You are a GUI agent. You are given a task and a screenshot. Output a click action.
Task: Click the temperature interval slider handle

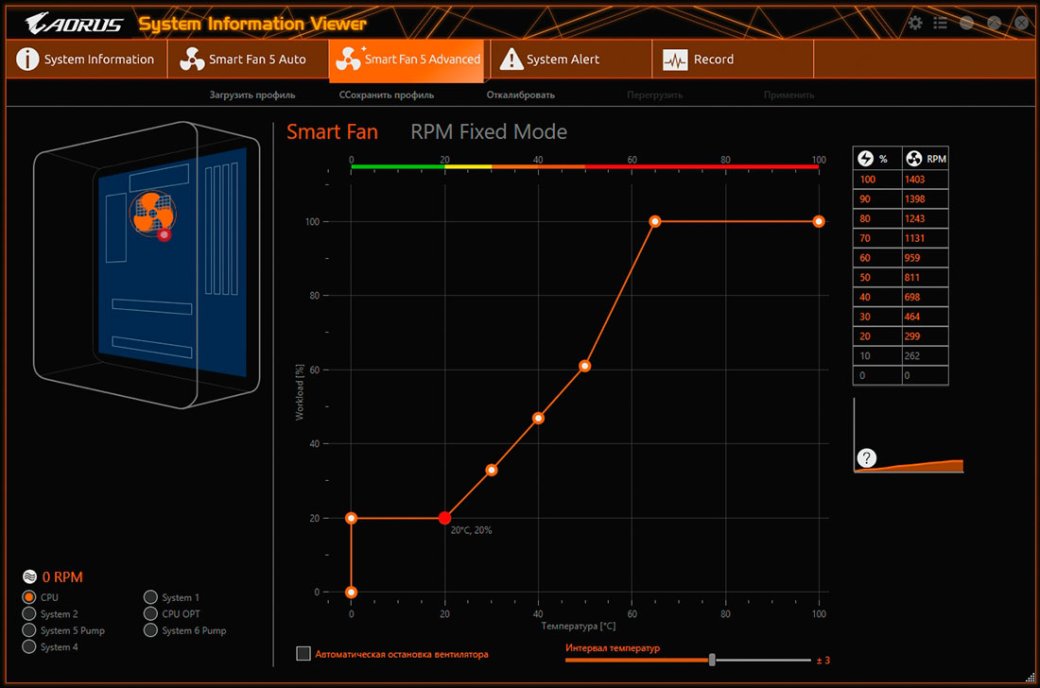712,660
